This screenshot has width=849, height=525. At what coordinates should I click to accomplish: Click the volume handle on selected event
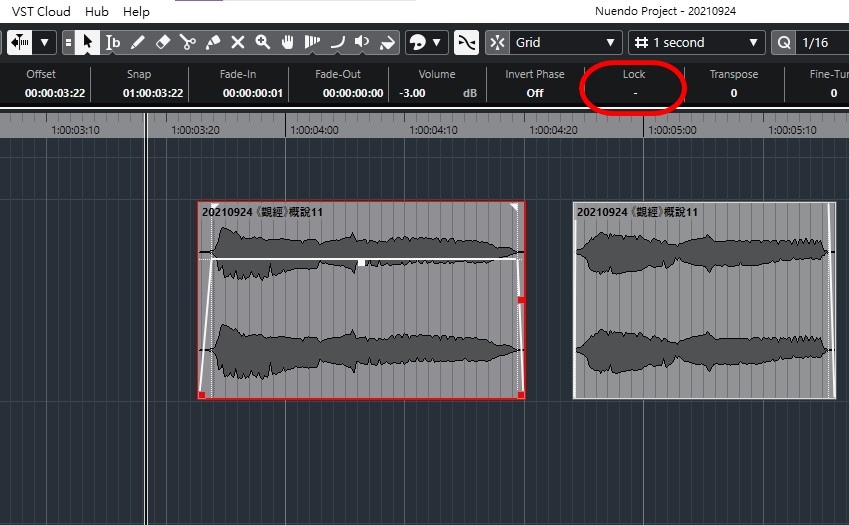tap(361, 262)
